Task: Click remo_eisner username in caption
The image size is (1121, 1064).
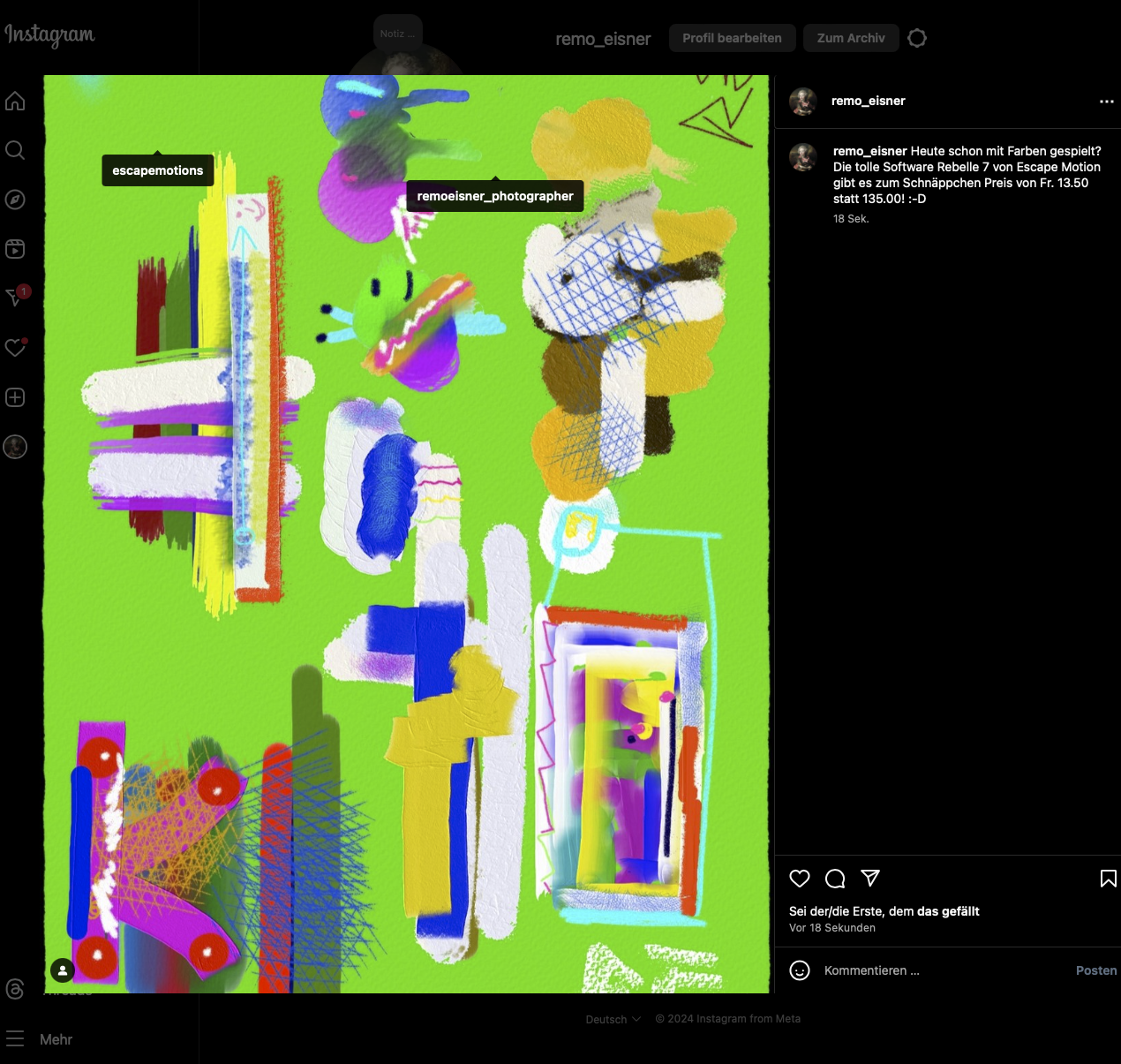Action: pyautogui.click(x=870, y=151)
